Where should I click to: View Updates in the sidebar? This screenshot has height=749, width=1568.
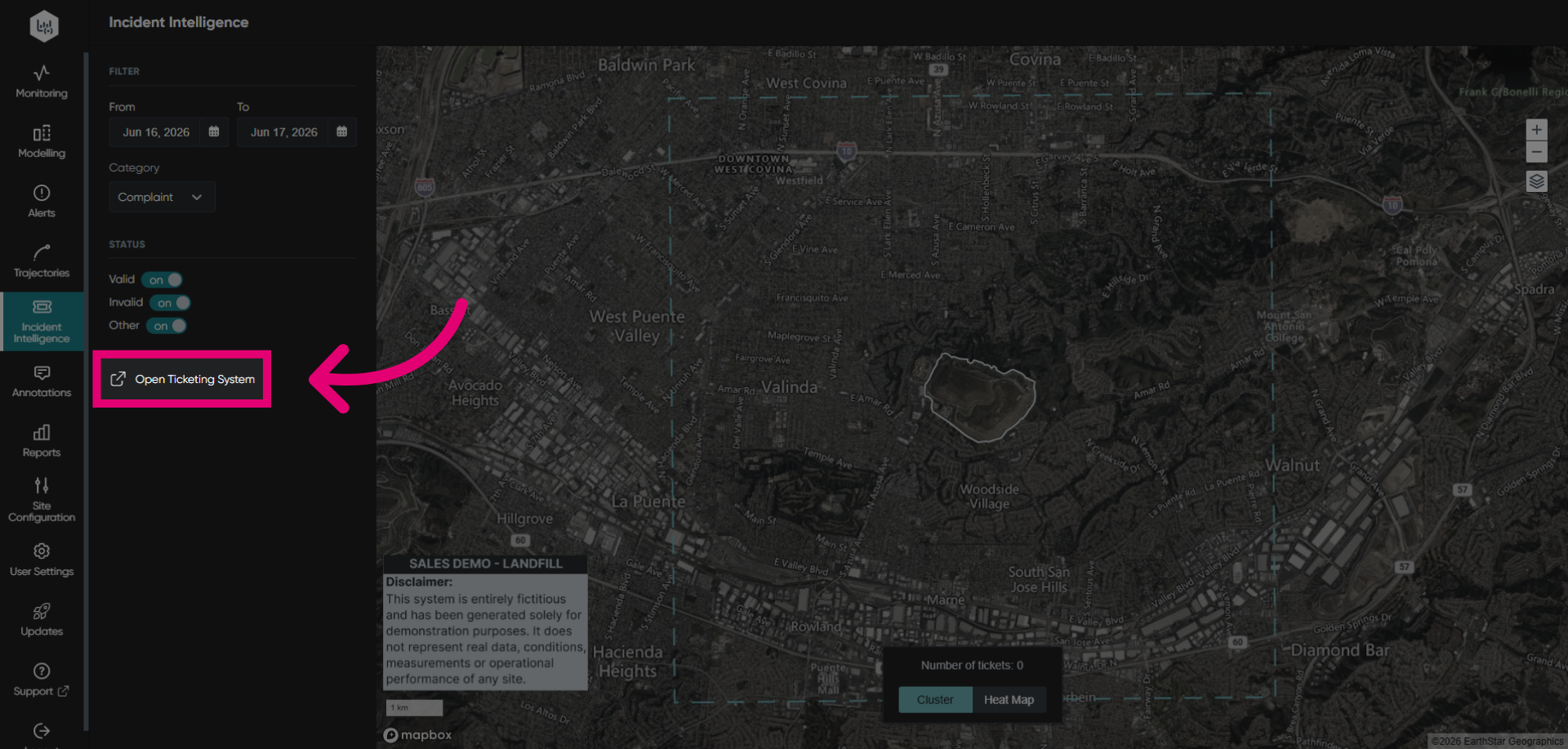(x=42, y=620)
